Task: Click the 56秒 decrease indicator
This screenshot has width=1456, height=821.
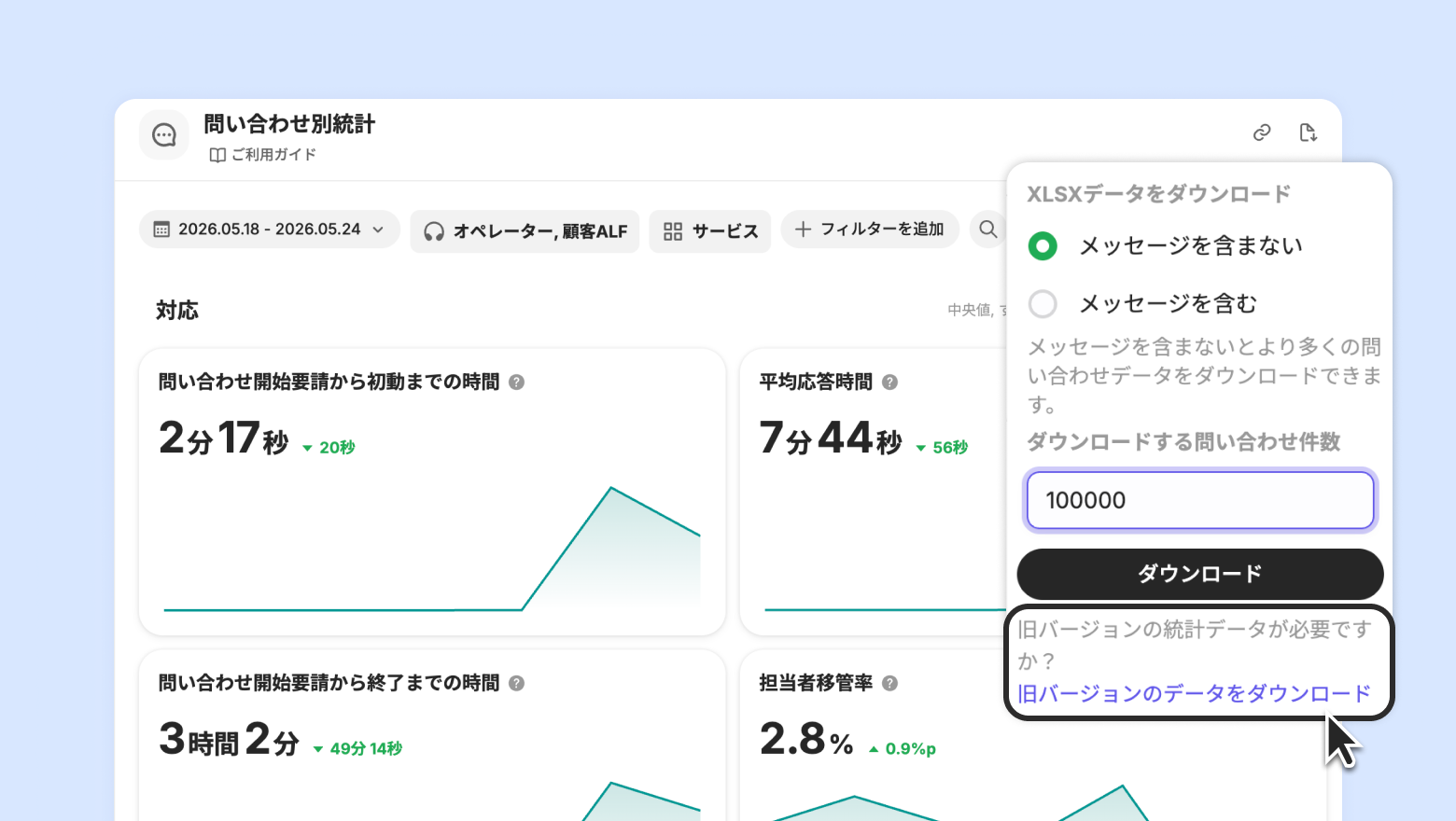Action: pyautogui.click(x=941, y=449)
